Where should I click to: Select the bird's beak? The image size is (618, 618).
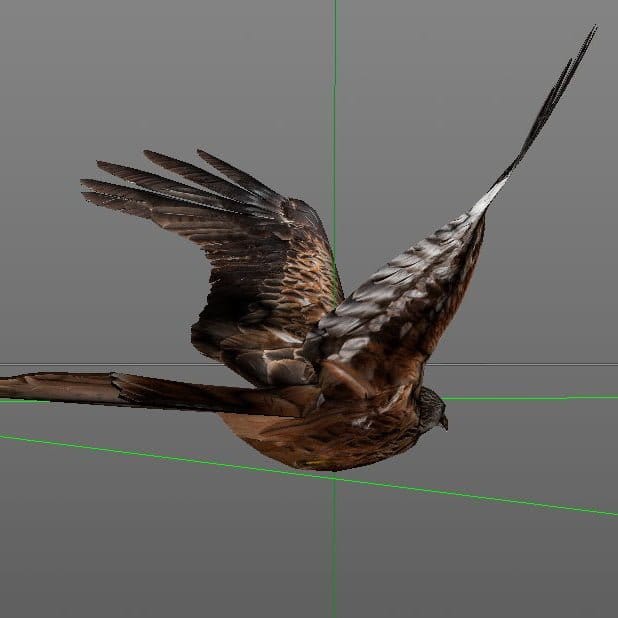click(x=443, y=423)
